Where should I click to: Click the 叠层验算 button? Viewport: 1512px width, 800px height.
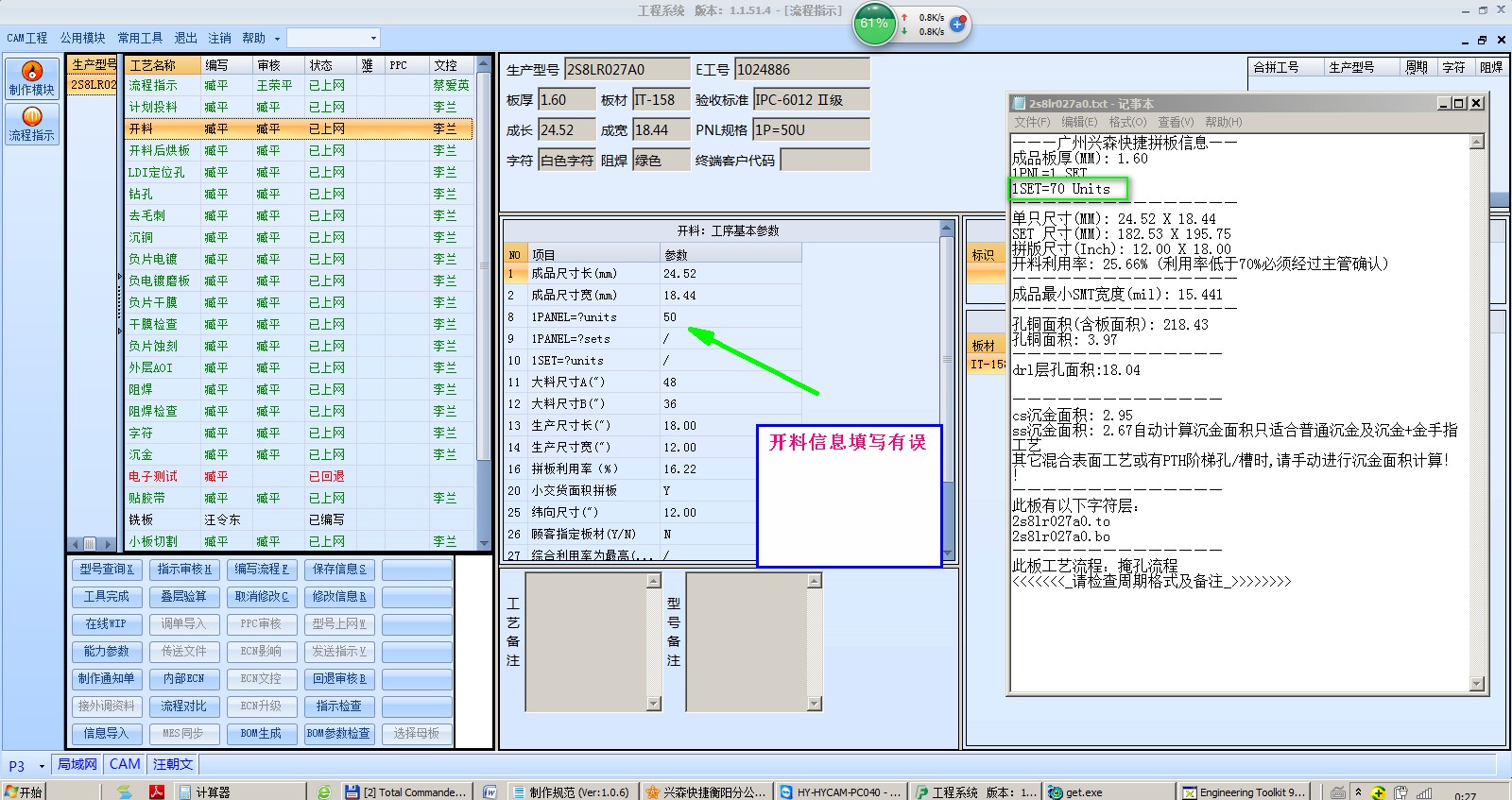point(184,596)
